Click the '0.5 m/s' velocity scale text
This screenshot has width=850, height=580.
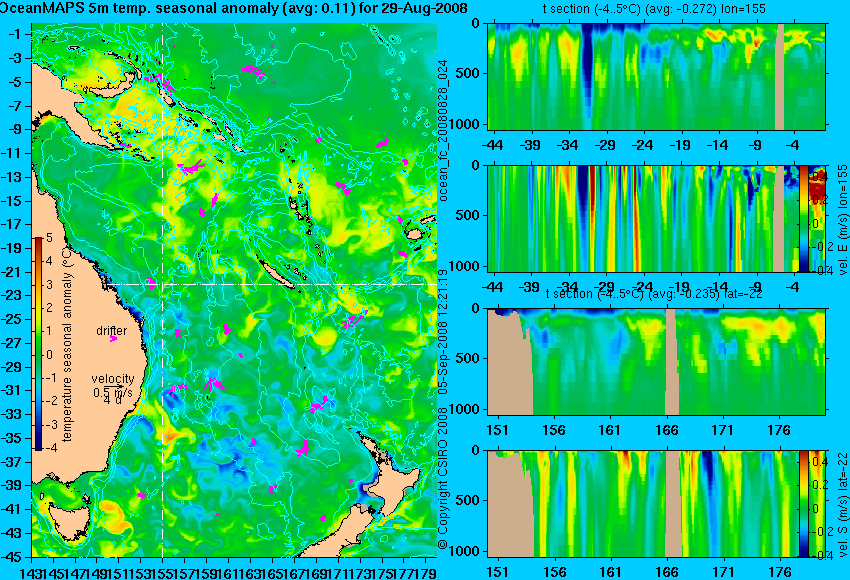pos(113,392)
